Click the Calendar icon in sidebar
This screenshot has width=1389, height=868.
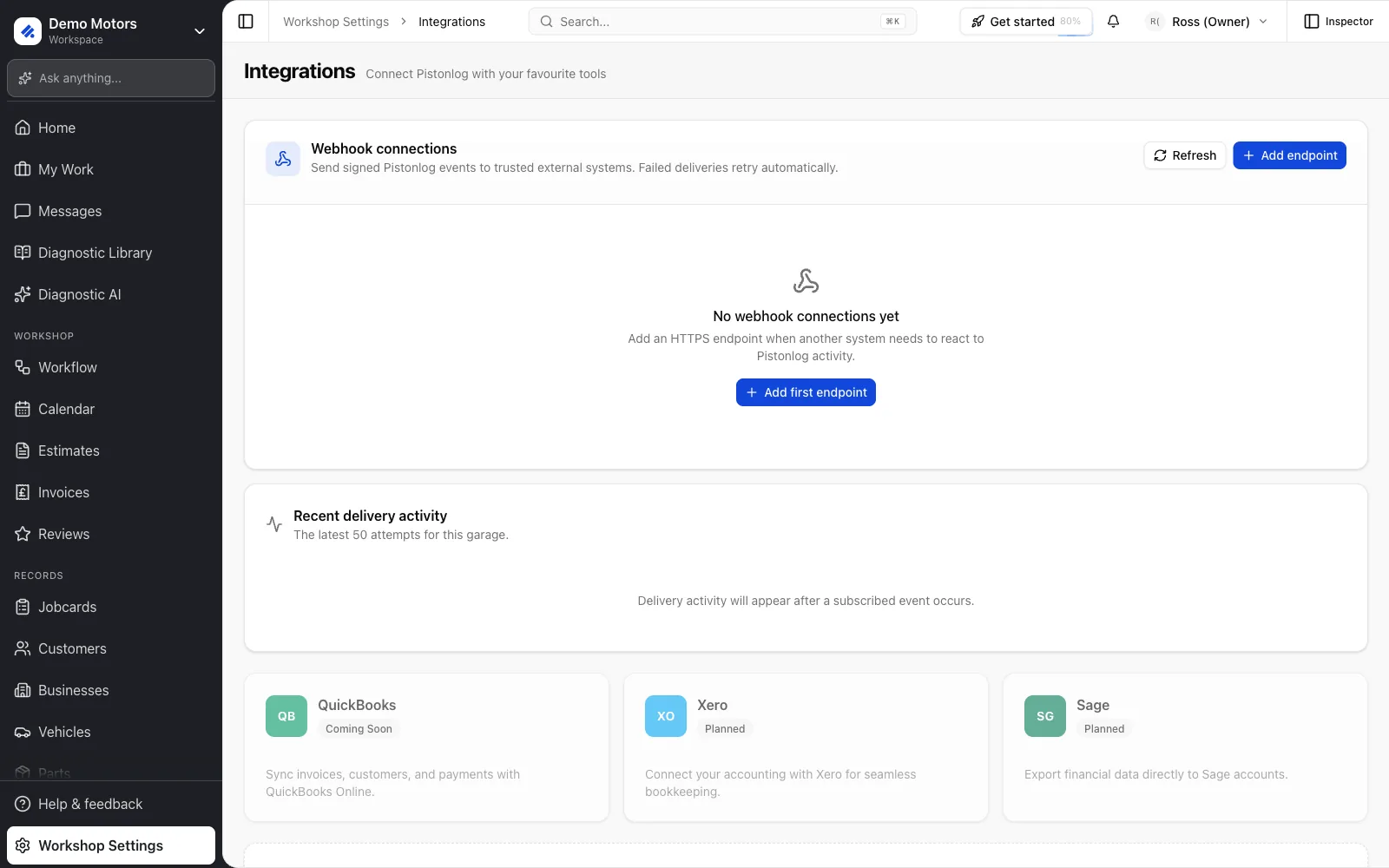tap(23, 409)
